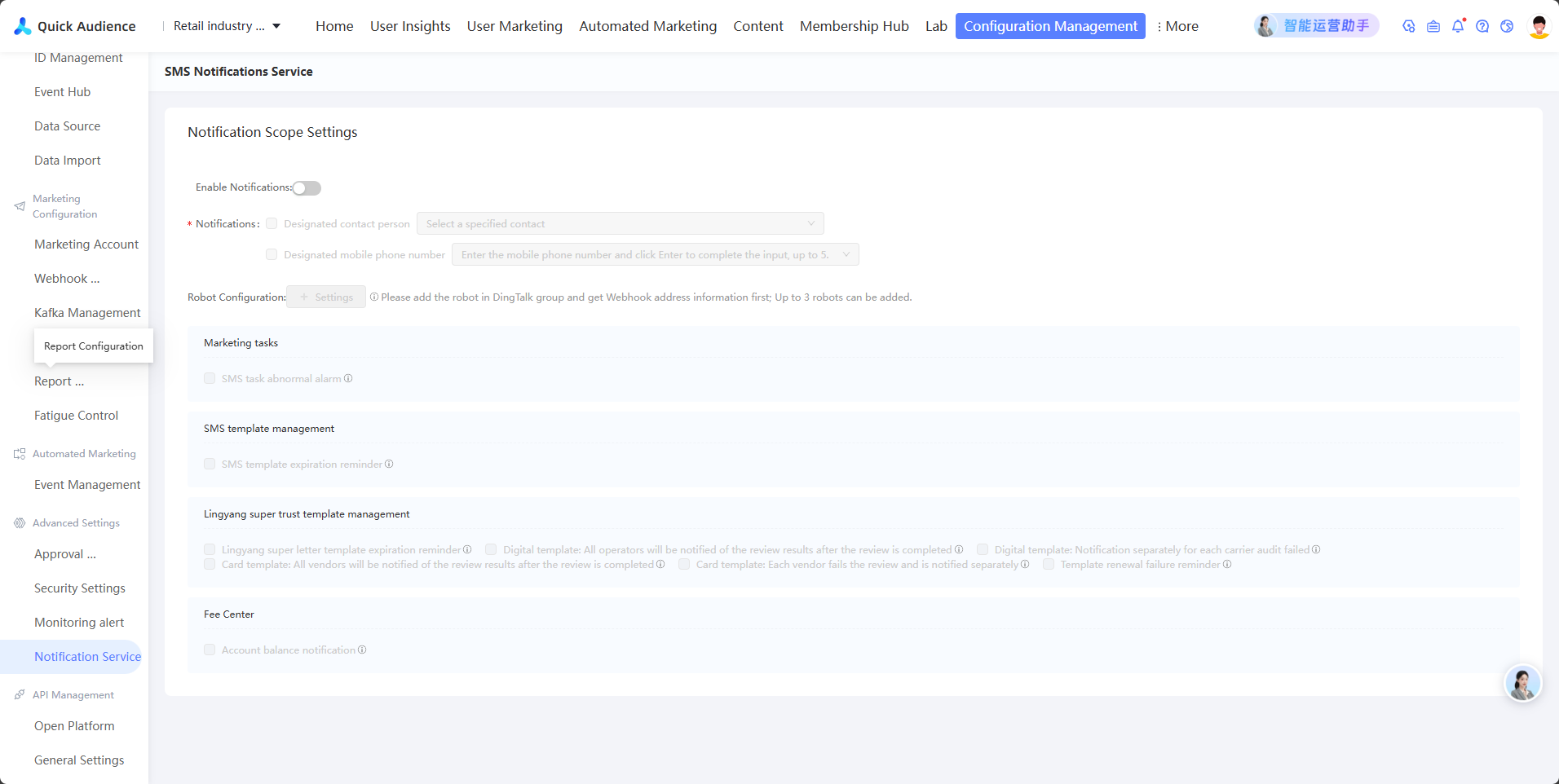Open Marketing Account in sidebar

(86, 244)
